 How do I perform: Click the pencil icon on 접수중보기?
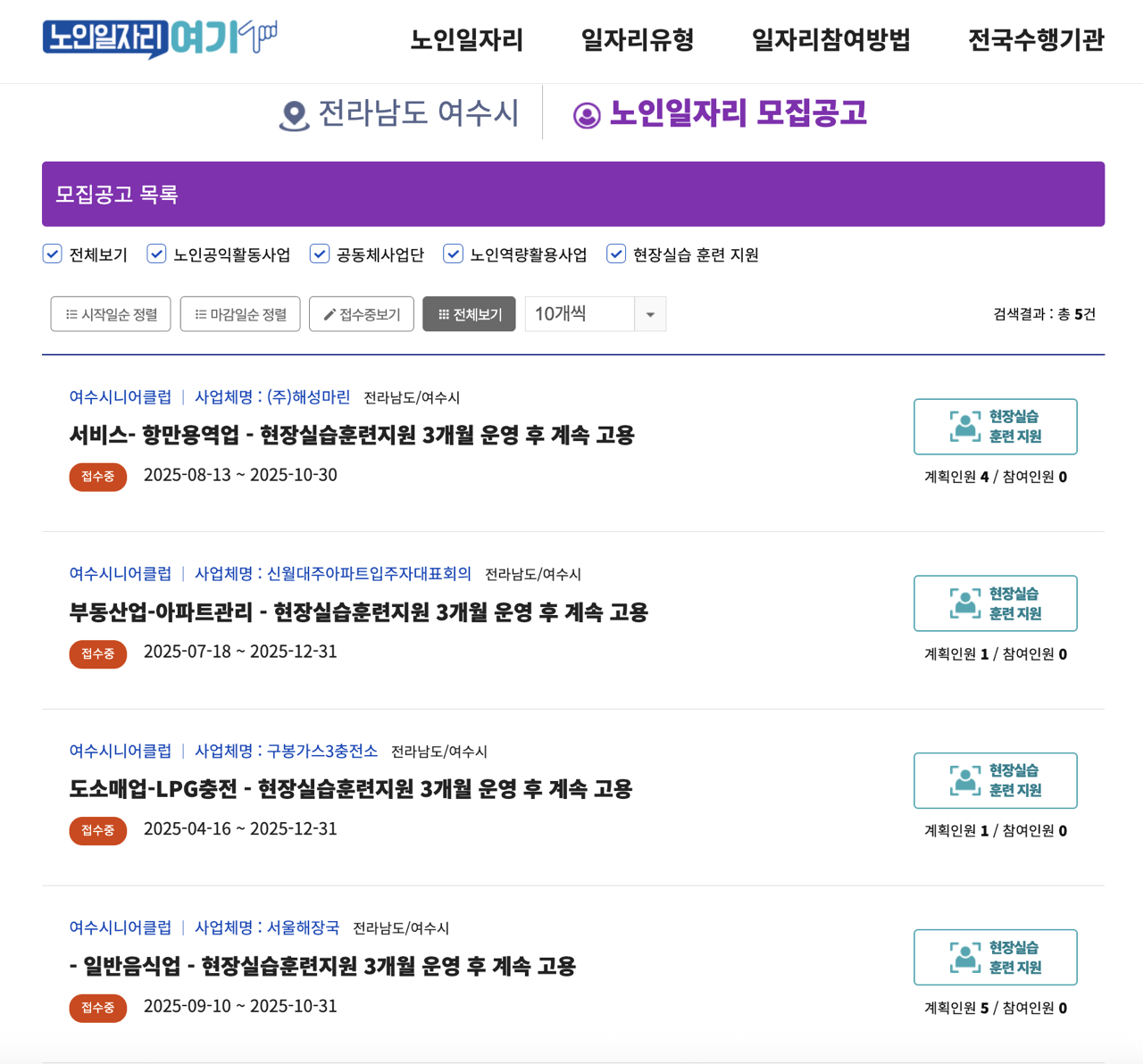329,313
